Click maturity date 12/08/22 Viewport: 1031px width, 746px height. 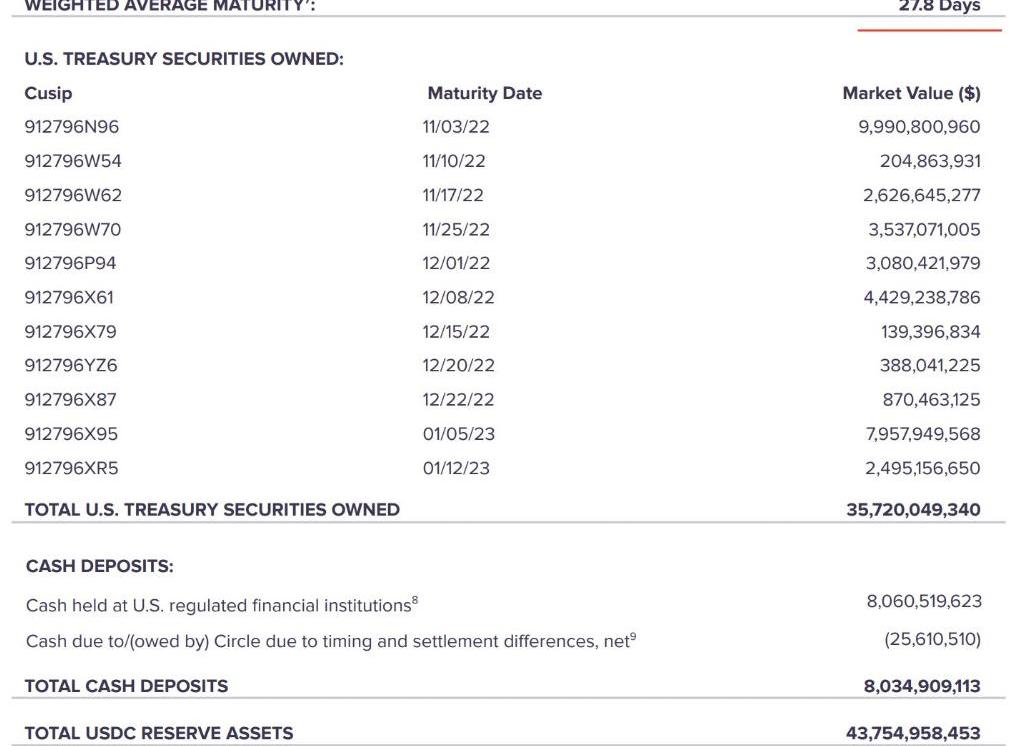click(x=458, y=297)
